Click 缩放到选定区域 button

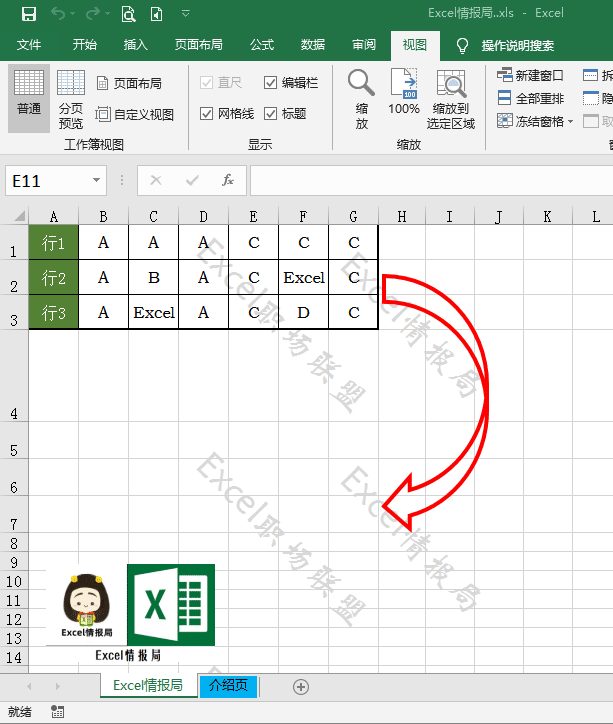click(451, 99)
